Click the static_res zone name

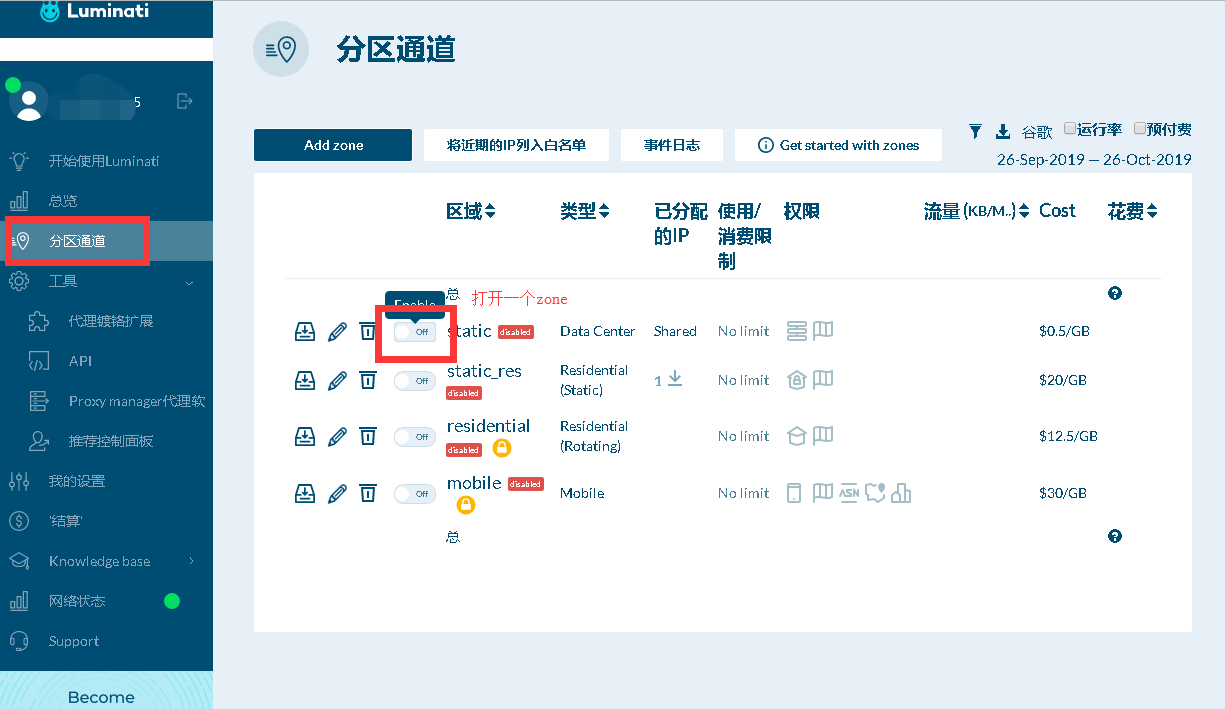(484, 371)
